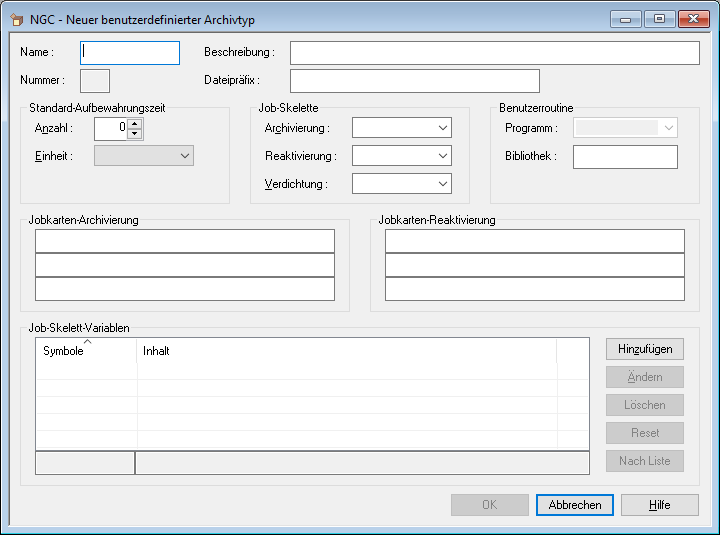Click first Jobkarten-Archivierung line field
720x535 pixels.
click(x=185, y=241)
